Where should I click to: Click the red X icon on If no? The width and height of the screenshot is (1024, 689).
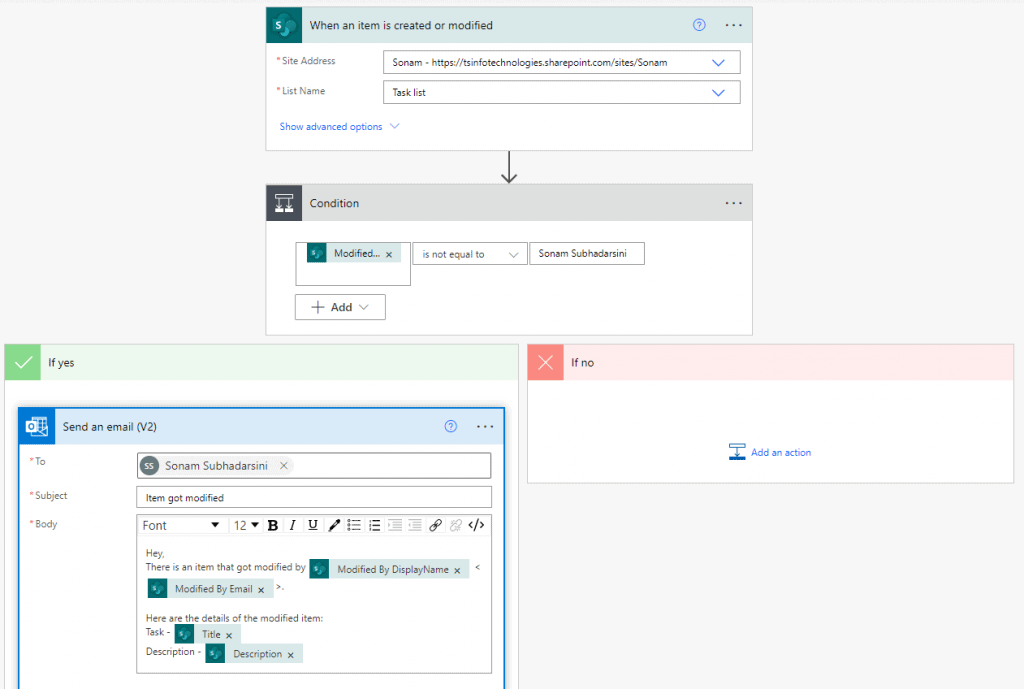point(545,362)
